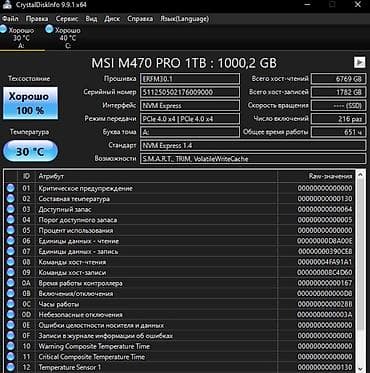Select the Составная температура row
The height and width of the screenshot is (373, 370).
pyautogui.click(x=179, y=199)
